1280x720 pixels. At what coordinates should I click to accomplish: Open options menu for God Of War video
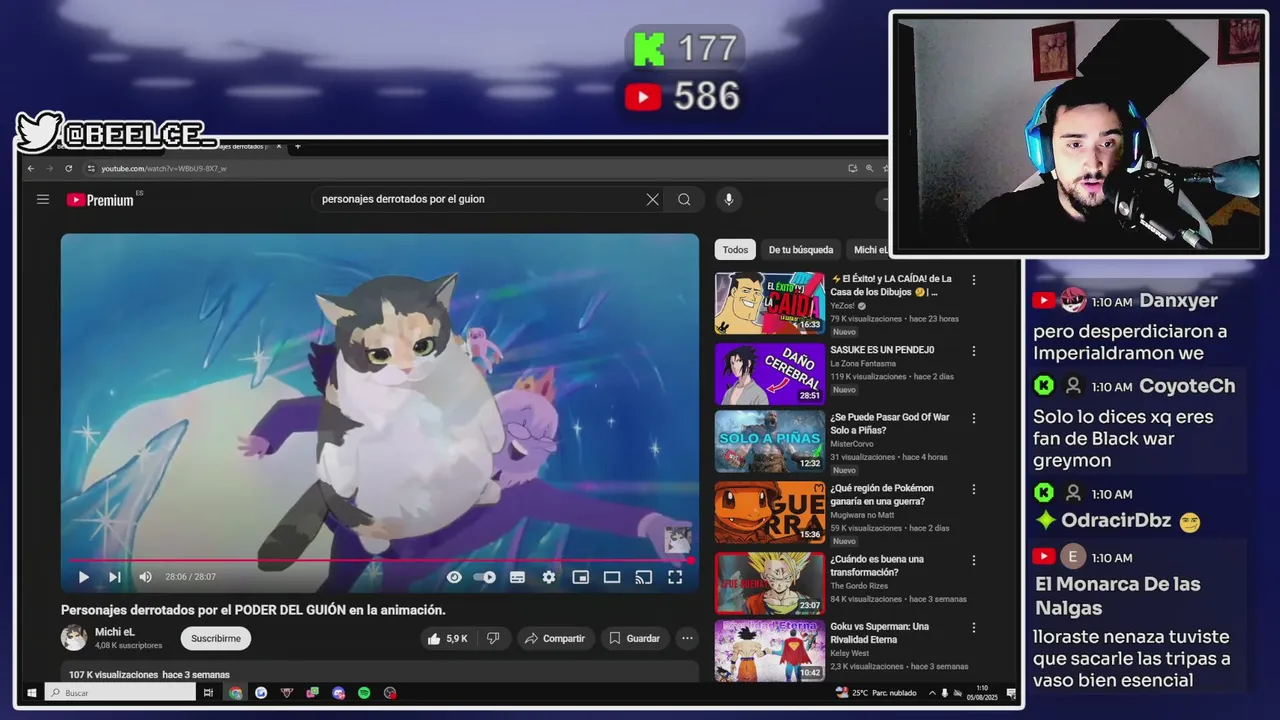coord(974,419)
